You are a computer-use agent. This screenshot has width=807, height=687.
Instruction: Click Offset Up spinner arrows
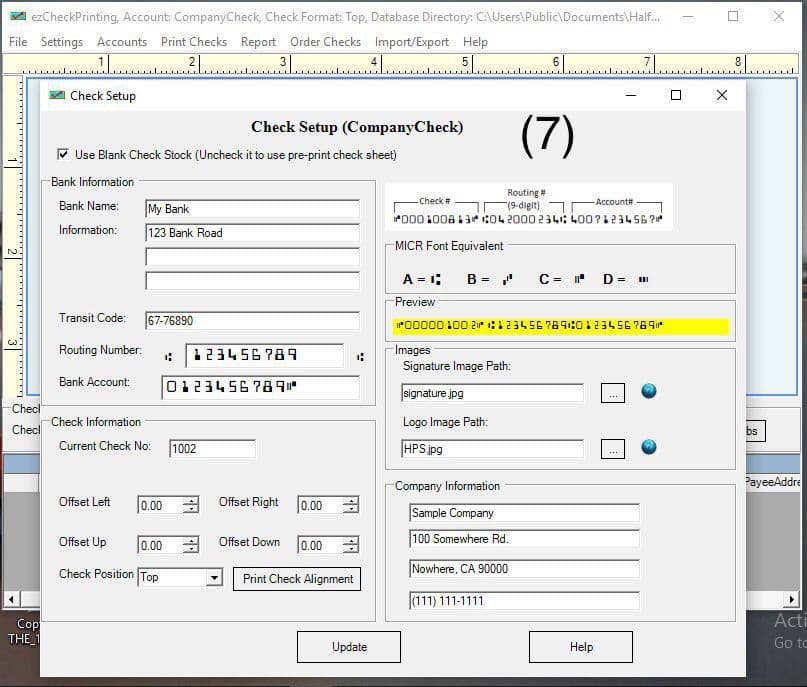(190, 546)
